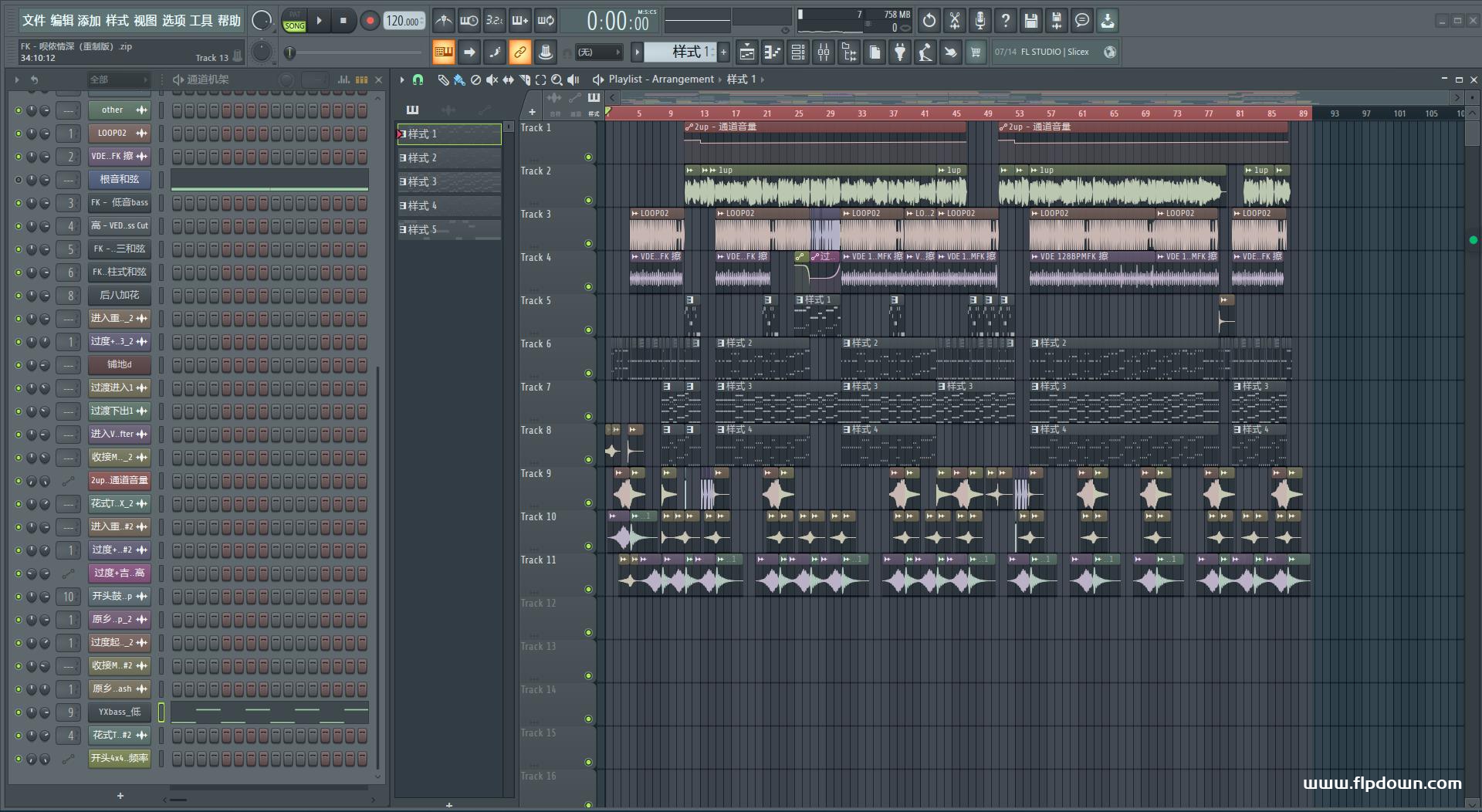Open the Playlist view icon

[x=747, y=52]
